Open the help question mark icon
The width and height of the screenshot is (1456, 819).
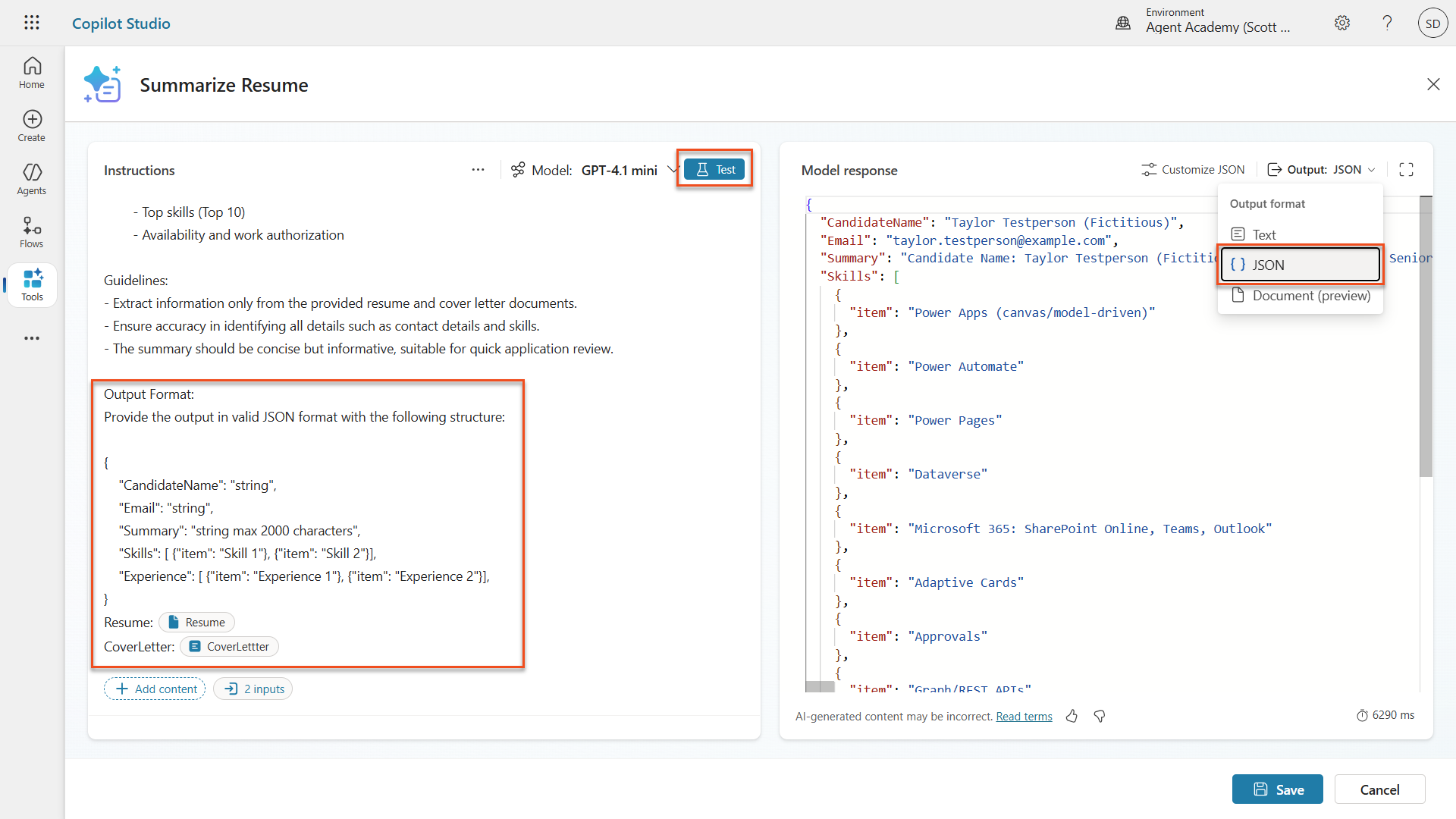pos(1387,23)
